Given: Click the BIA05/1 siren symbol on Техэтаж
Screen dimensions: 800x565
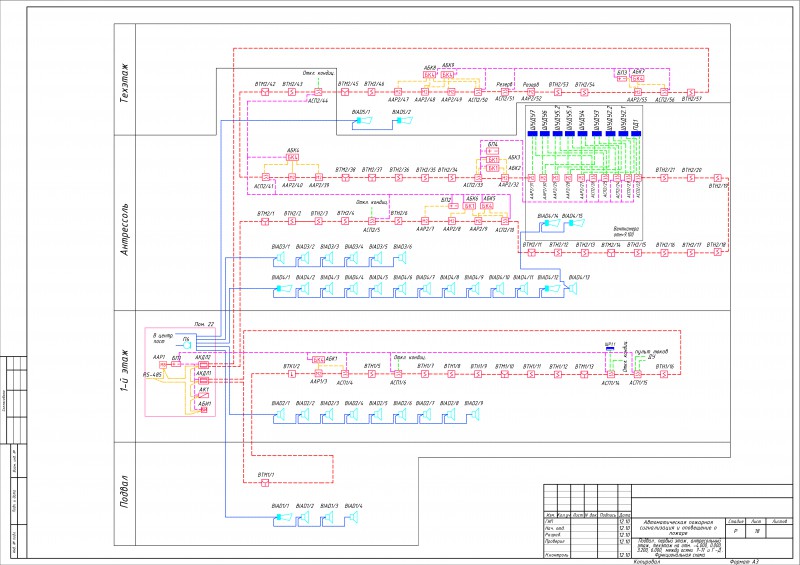Looking at the screenshot, I should tap(363, 120).
